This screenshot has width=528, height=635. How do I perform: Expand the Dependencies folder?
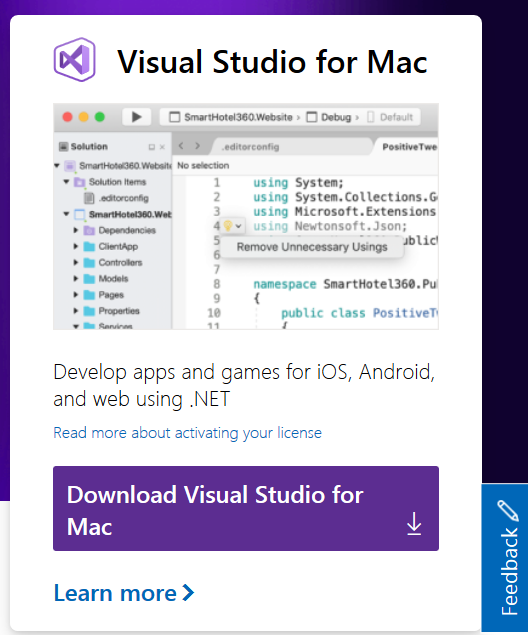(x=76, y=230)
